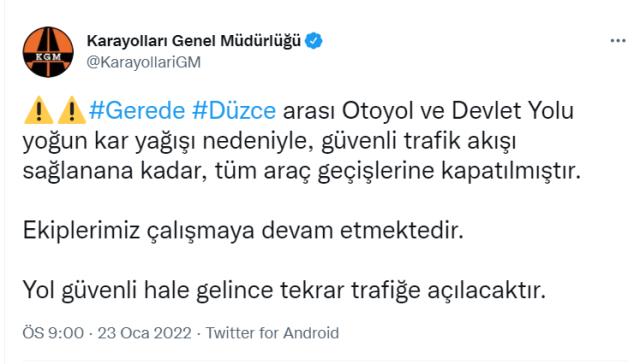Screen dimensions: 640x364
Task: Click the word 'kapatılmıştır' in tweet
Action: tap(511, 171)
